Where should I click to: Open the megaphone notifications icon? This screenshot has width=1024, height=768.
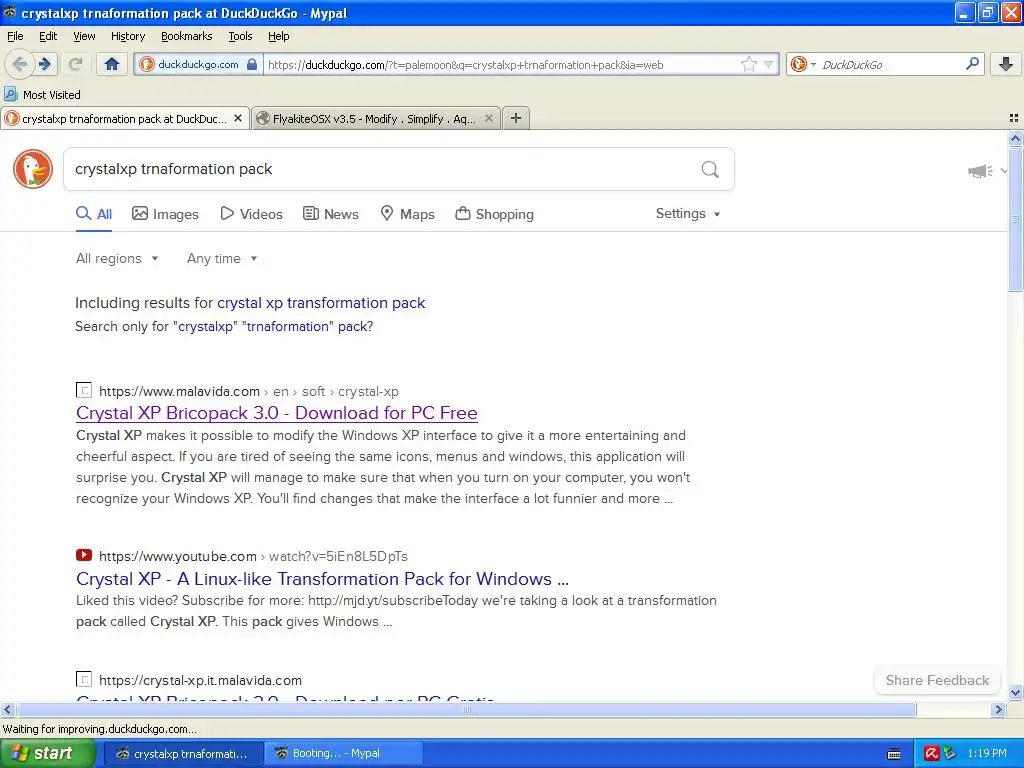point(980,171)
